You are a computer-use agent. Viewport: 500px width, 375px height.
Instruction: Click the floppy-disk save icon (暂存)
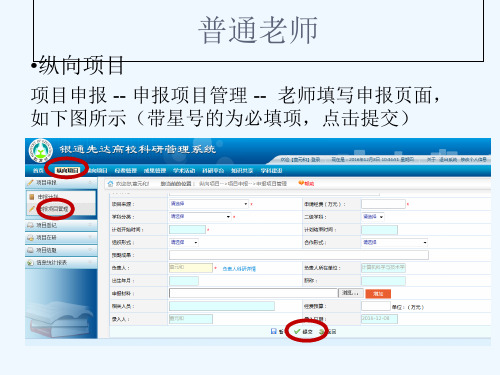click(274, 331)
